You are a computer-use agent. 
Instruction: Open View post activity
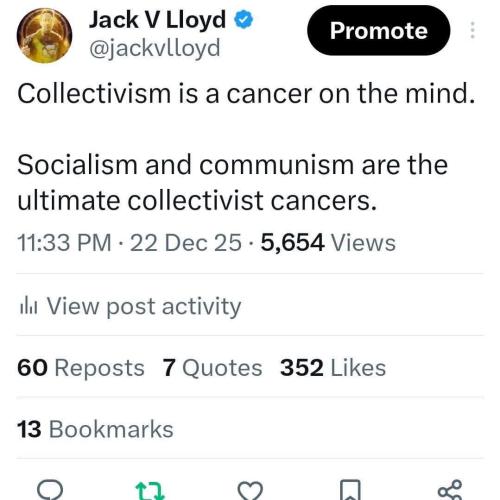click(x=144, y=306)
